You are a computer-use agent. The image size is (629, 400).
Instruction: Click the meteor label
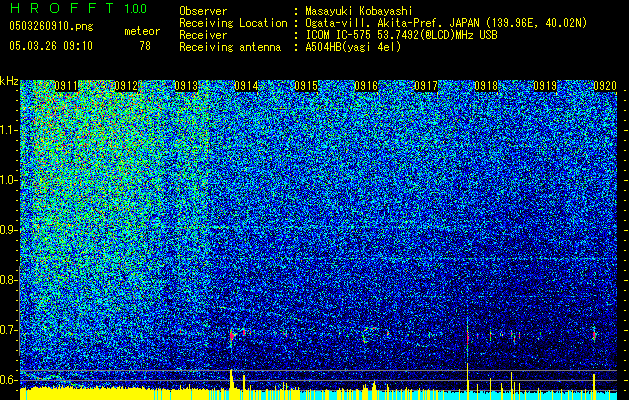pos(142,31)
